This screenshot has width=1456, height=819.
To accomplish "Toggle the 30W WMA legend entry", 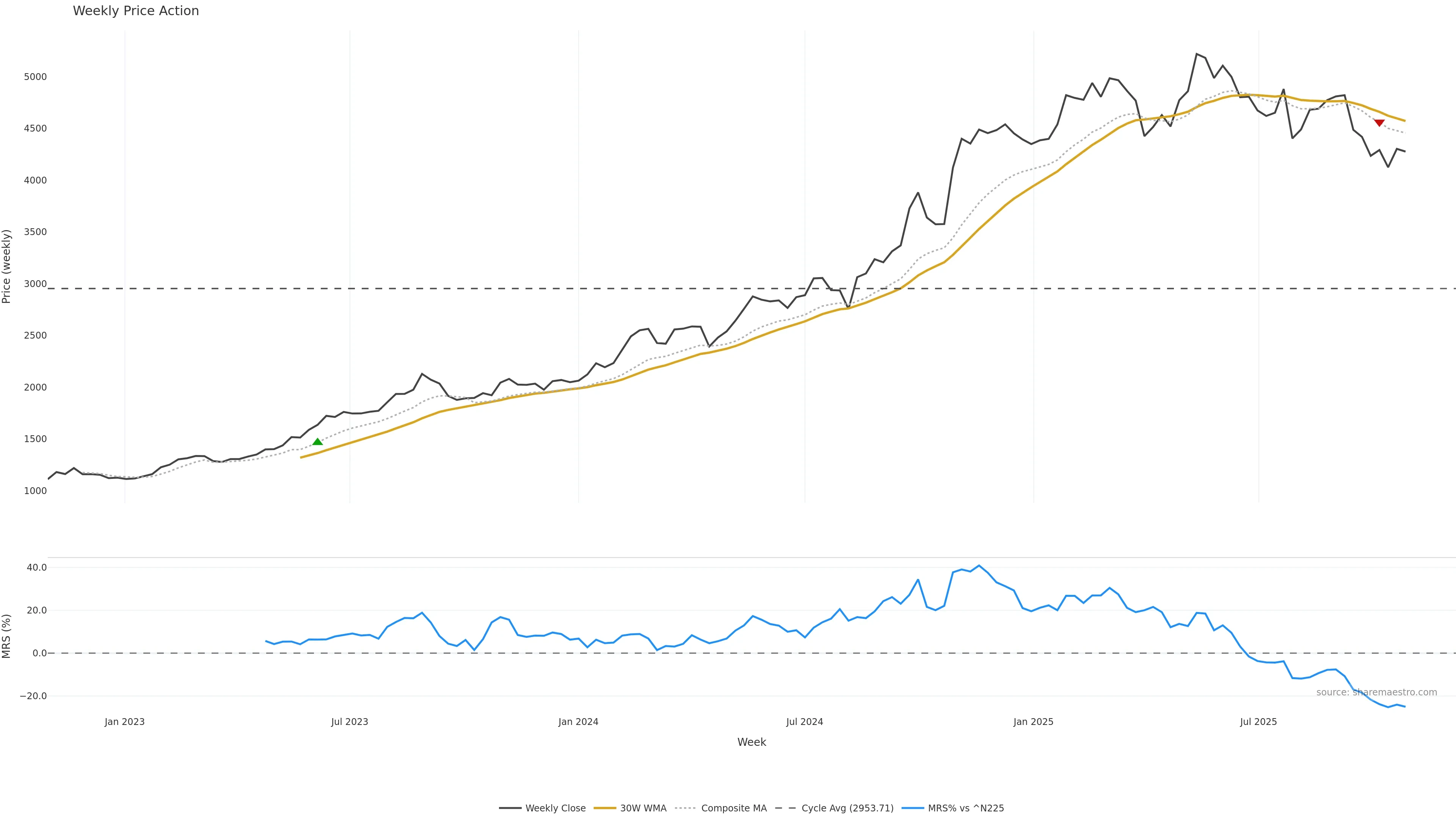I will [643, 808].
